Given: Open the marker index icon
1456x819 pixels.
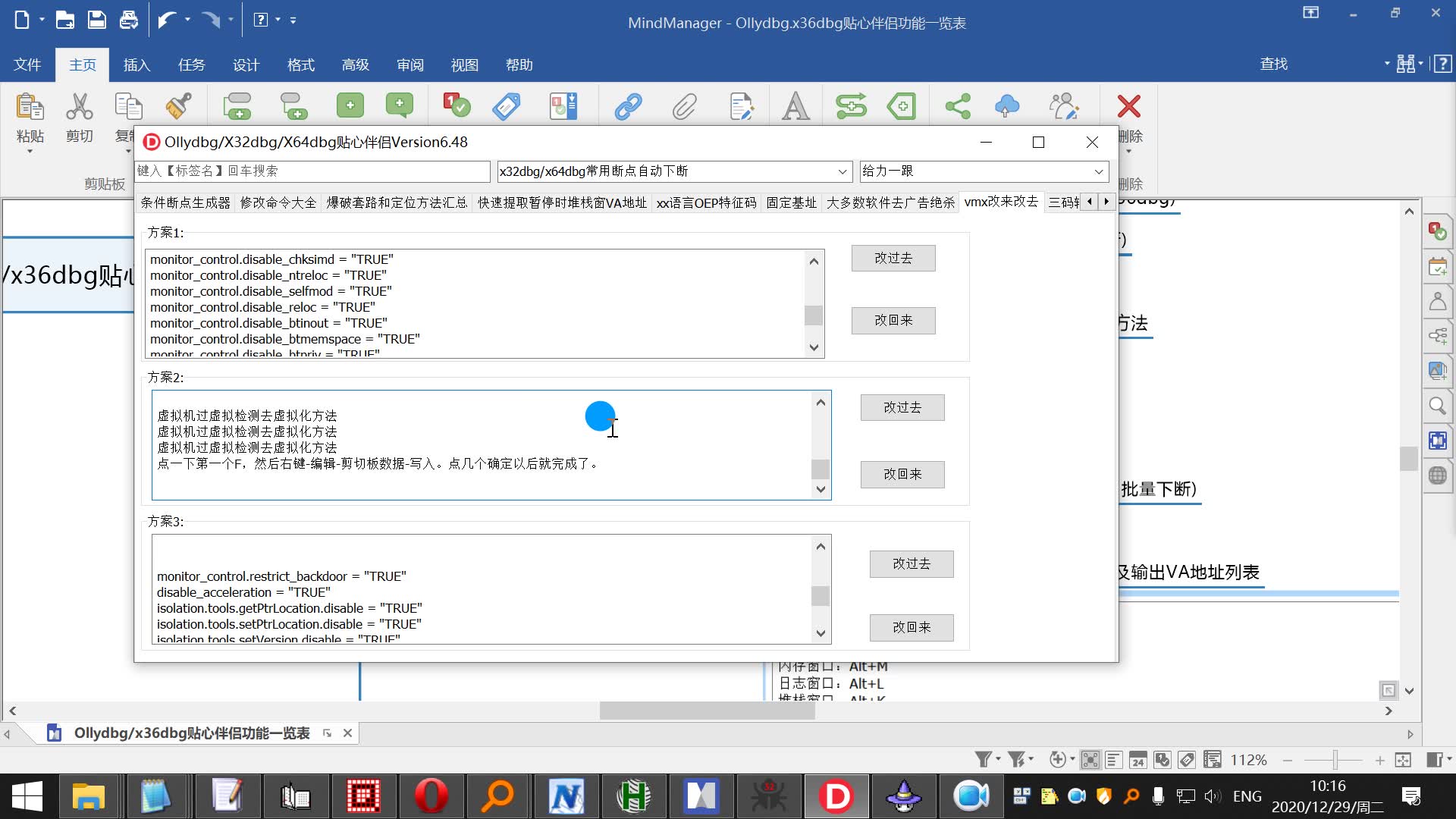Looking at the screenshot, I should (x=563, y=106).
